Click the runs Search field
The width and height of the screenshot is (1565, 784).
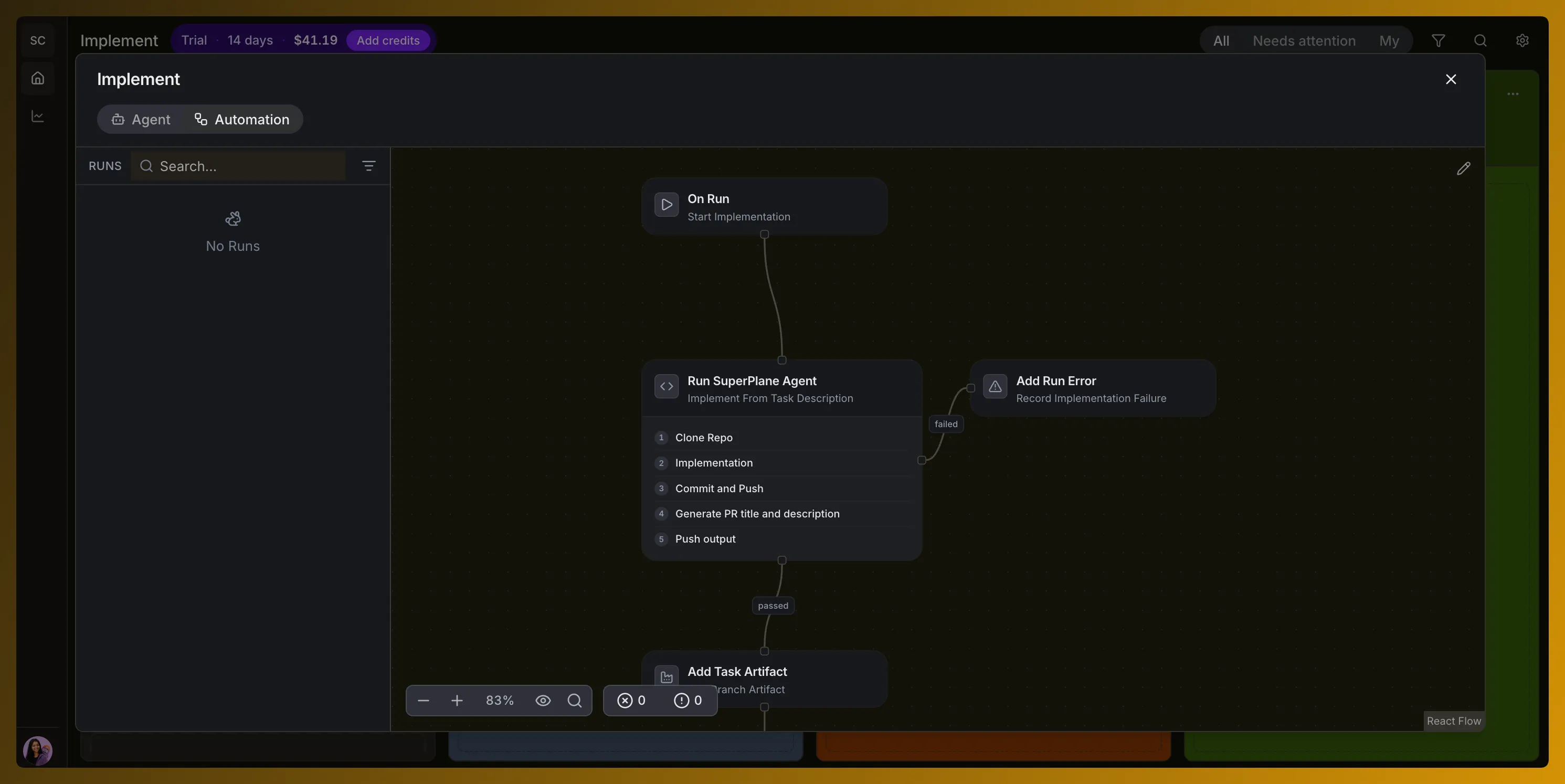point(238,166)
